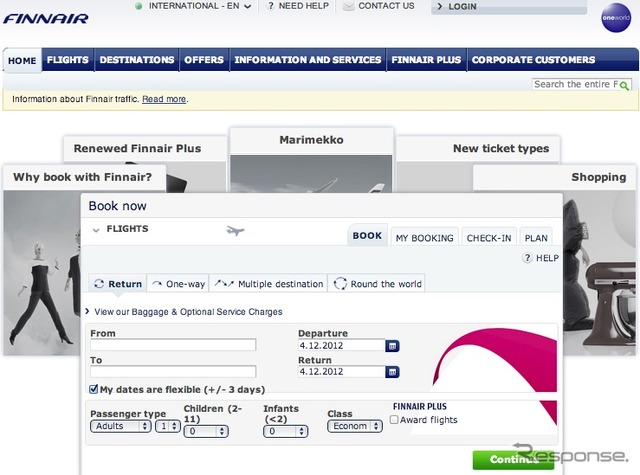Switch to the CHECK-IN tab

[x=489, y=238]
